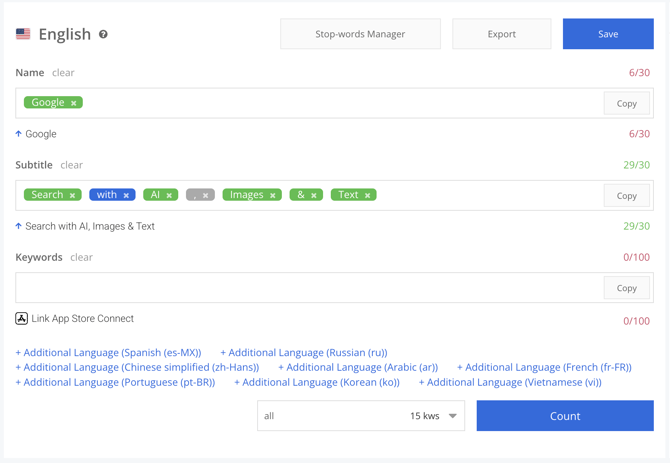Viewport: 670px width, 463px height.
Task: Remove the Text tag from Subtitle
Action: point(368,196)
